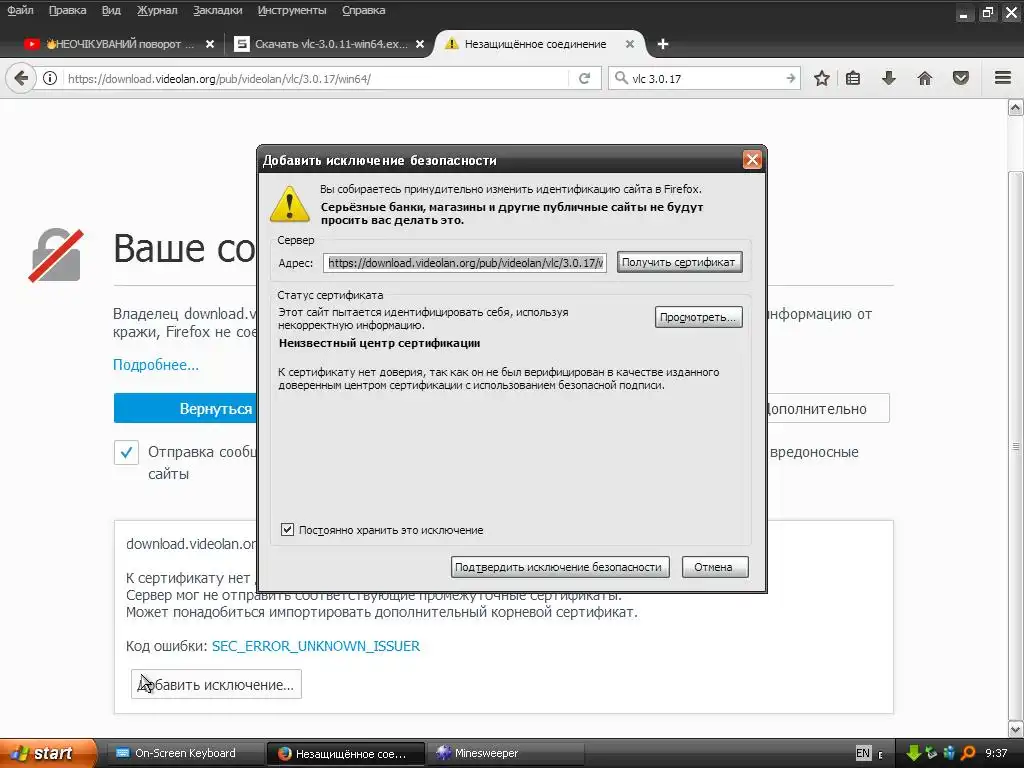Open a new tab with plus button
The width and height of the screenshot is (1024, 768).
point(663,44)
